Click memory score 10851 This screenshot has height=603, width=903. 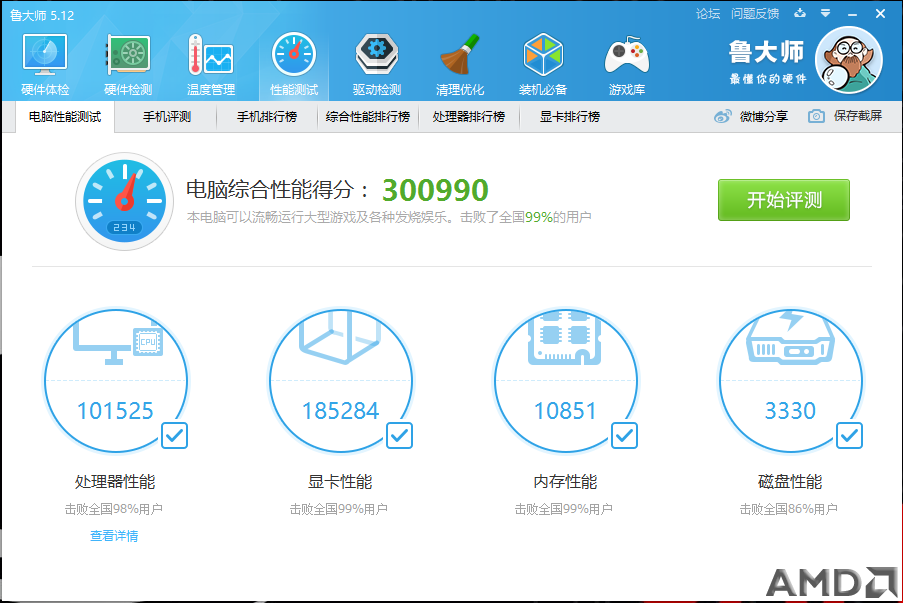(x=565, y=411)
